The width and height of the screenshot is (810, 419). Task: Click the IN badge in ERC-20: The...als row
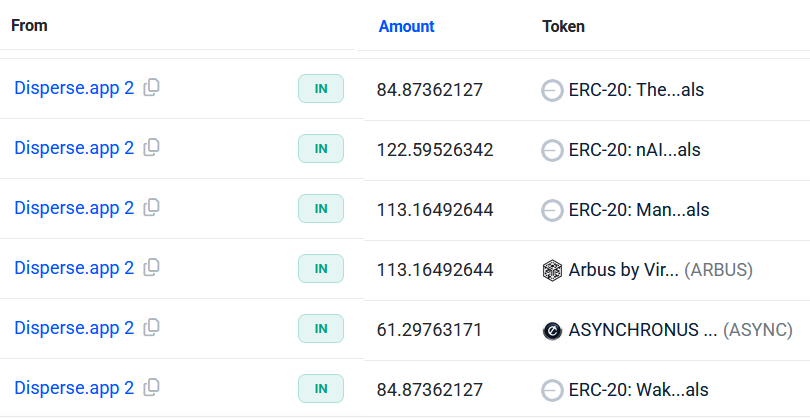coord(321,89)
